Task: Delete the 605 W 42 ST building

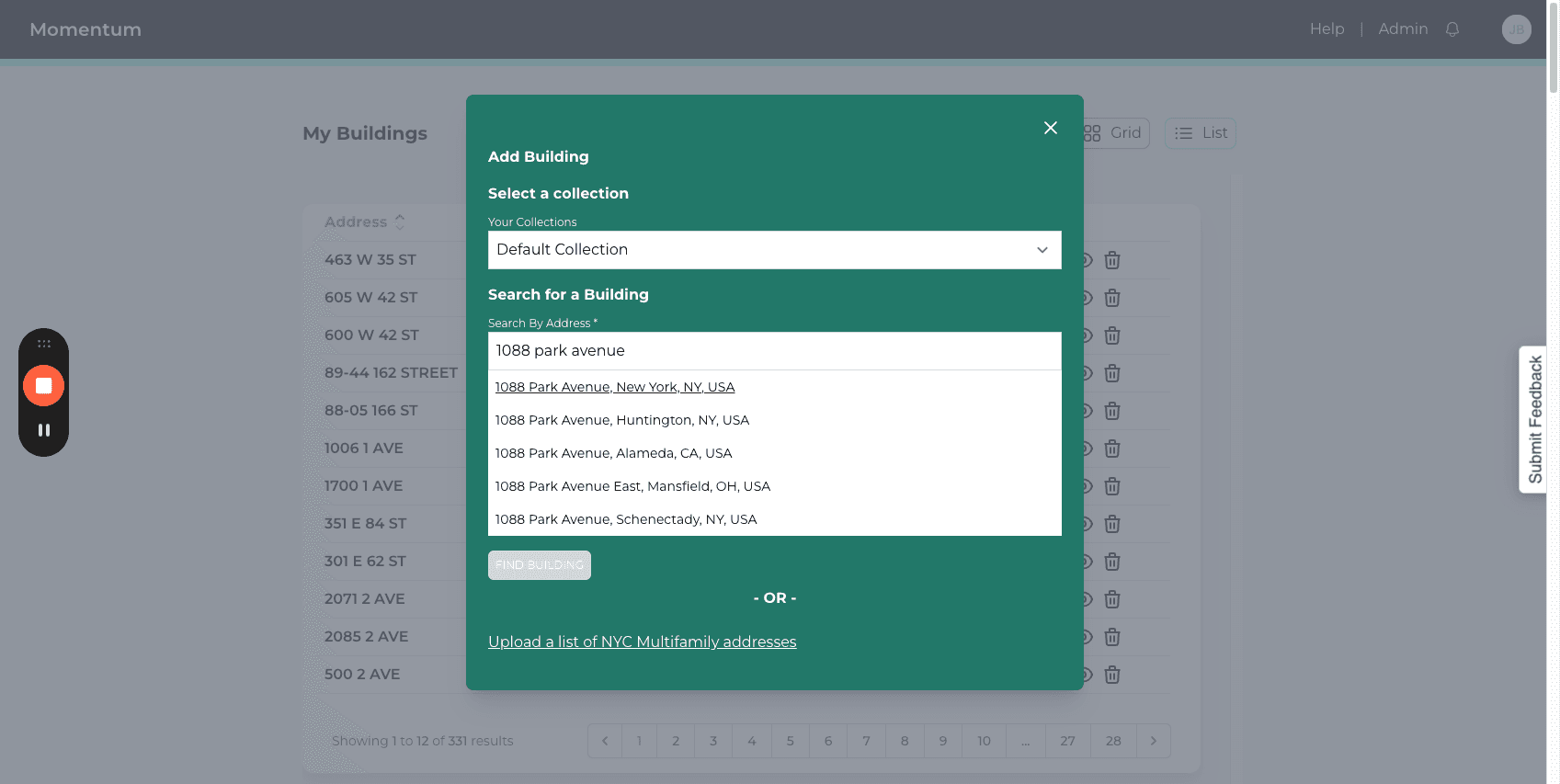Action: (1112, 298)
